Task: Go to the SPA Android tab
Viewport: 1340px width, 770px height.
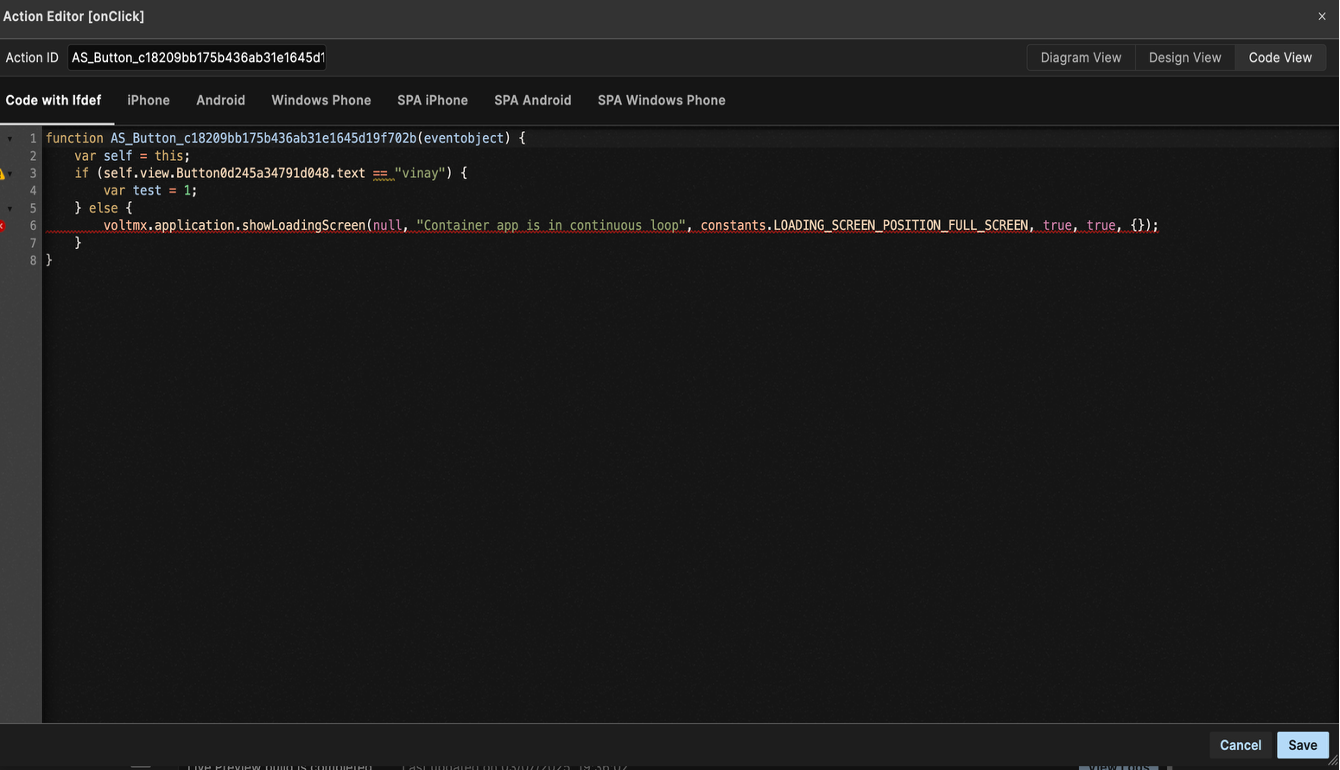Action: tap(532, 101)
